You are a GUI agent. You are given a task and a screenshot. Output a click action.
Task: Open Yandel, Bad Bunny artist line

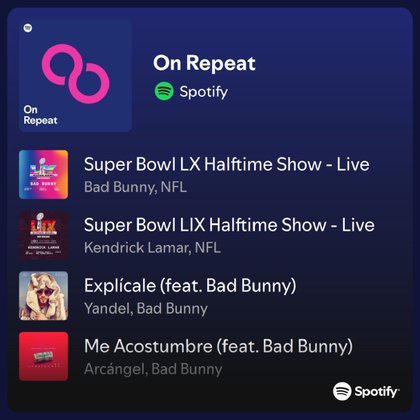146,309
